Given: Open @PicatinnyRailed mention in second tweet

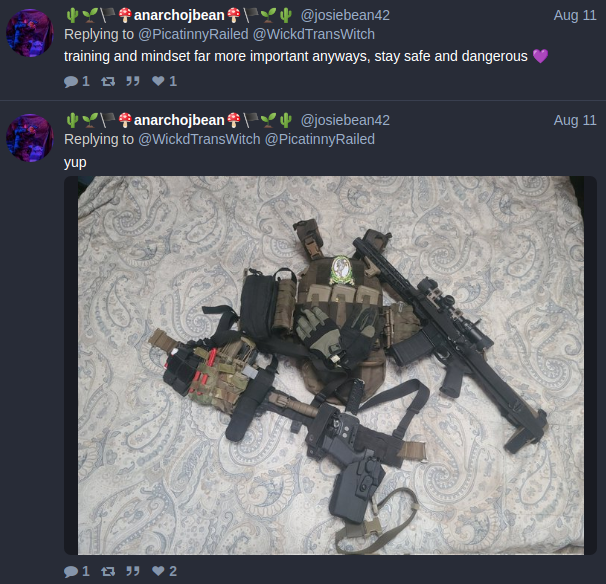Looking at the screenshot, I should click(x=320, y=139).
